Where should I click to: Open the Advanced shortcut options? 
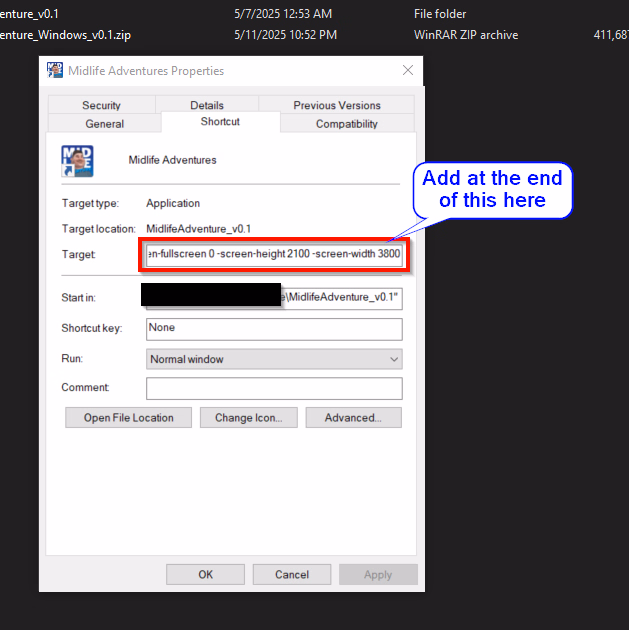coord(353,417)
